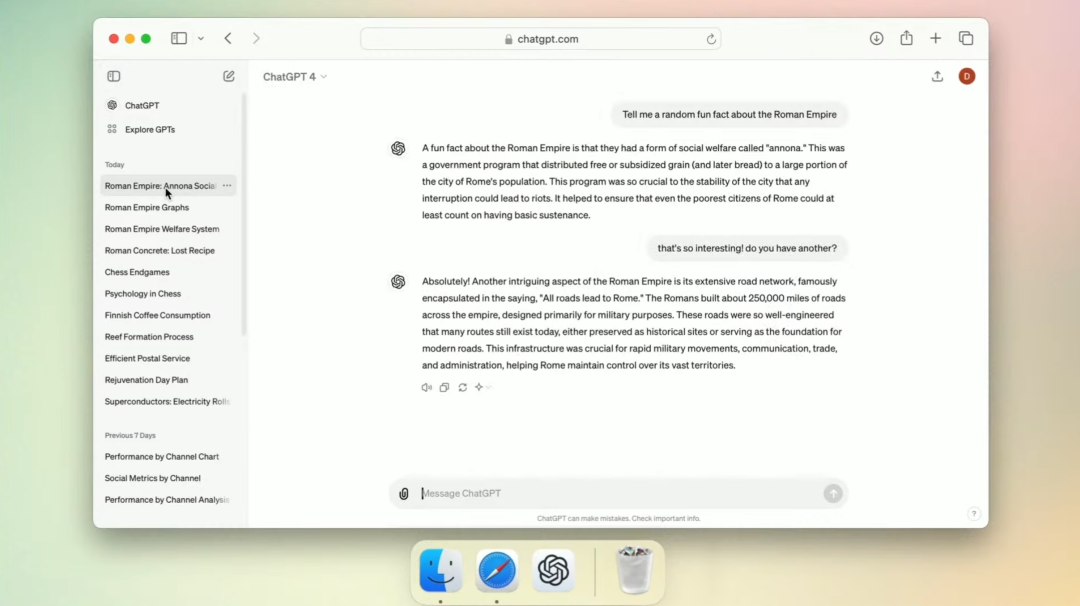Open options for Roman Empire: Annona chat
This screenshot has width=1080, height=606.
227,186
